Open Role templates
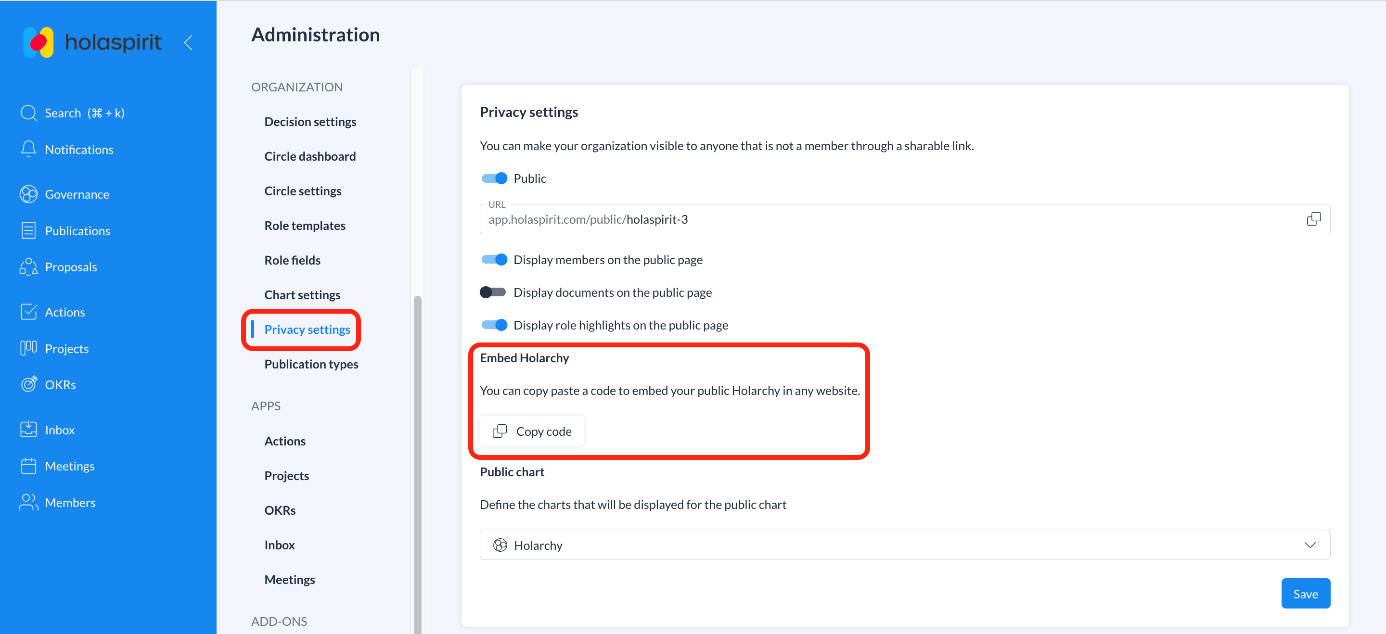 [305, 225]
